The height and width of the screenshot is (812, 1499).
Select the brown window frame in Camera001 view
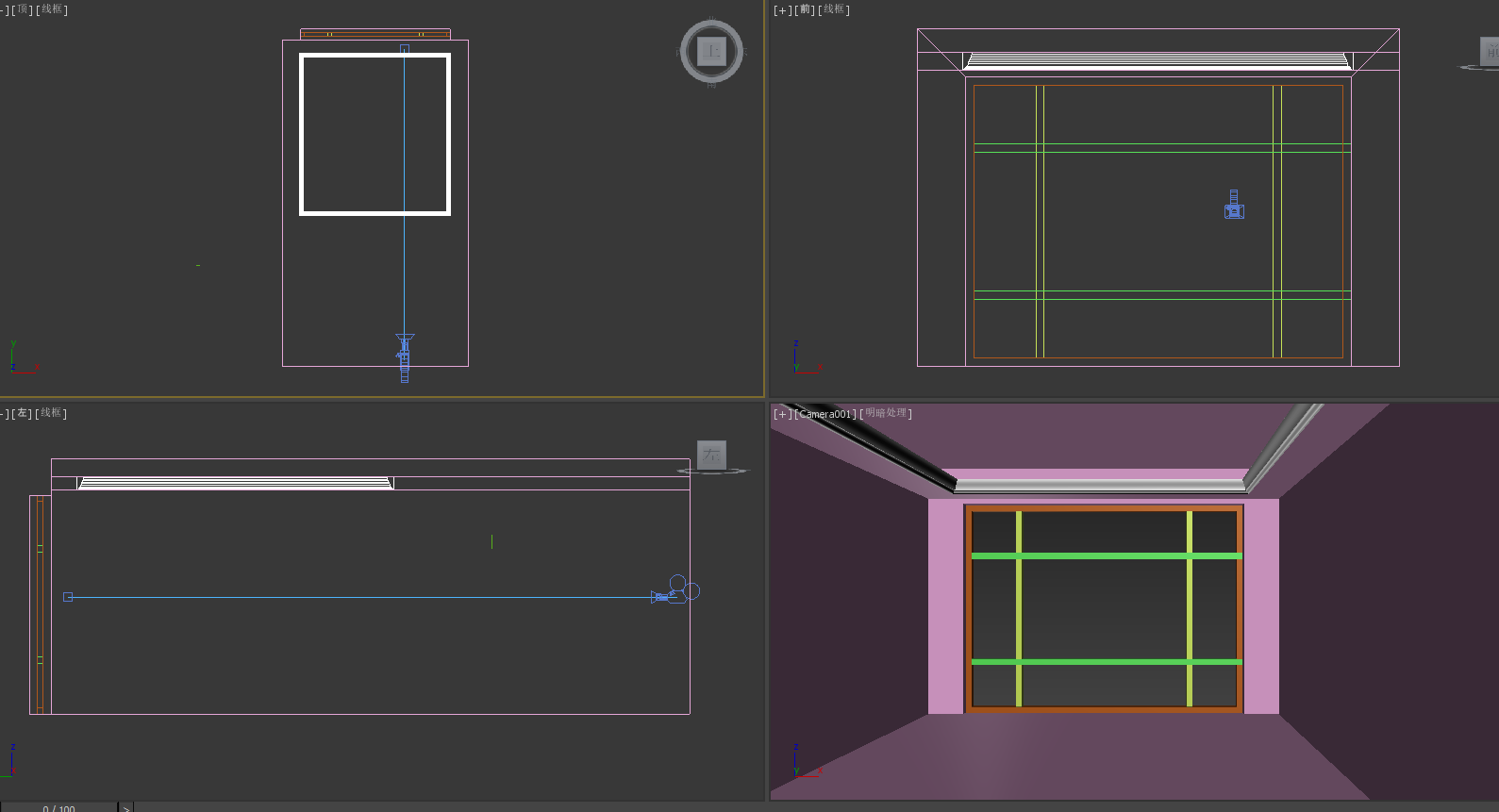1104,507
